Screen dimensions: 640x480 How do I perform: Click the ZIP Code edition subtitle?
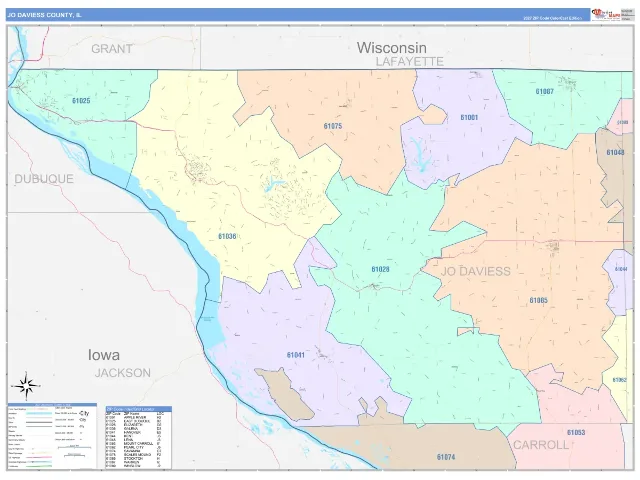553,18
